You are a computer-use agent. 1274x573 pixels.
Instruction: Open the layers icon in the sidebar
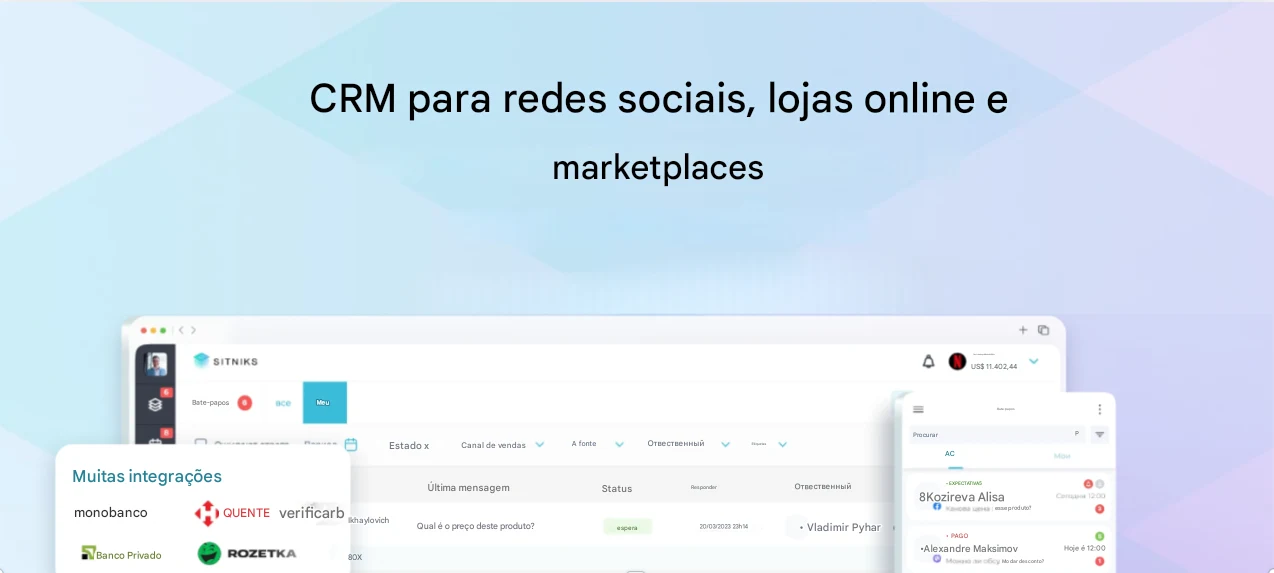pyautogui.click(x=155, y=405)
